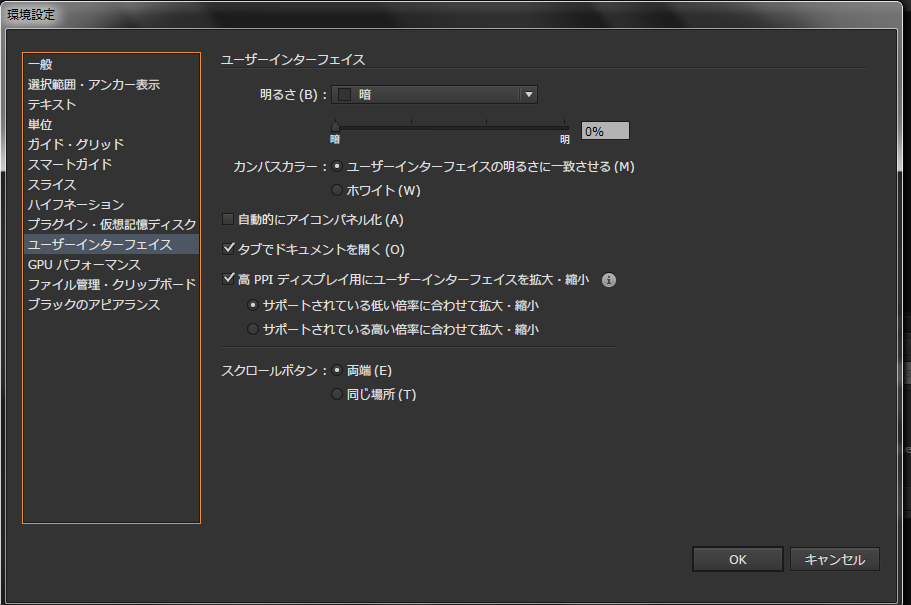Open ブラックのアピアランス category
Image resolution: width=911 pixels, height=605 pixels.
112,305
